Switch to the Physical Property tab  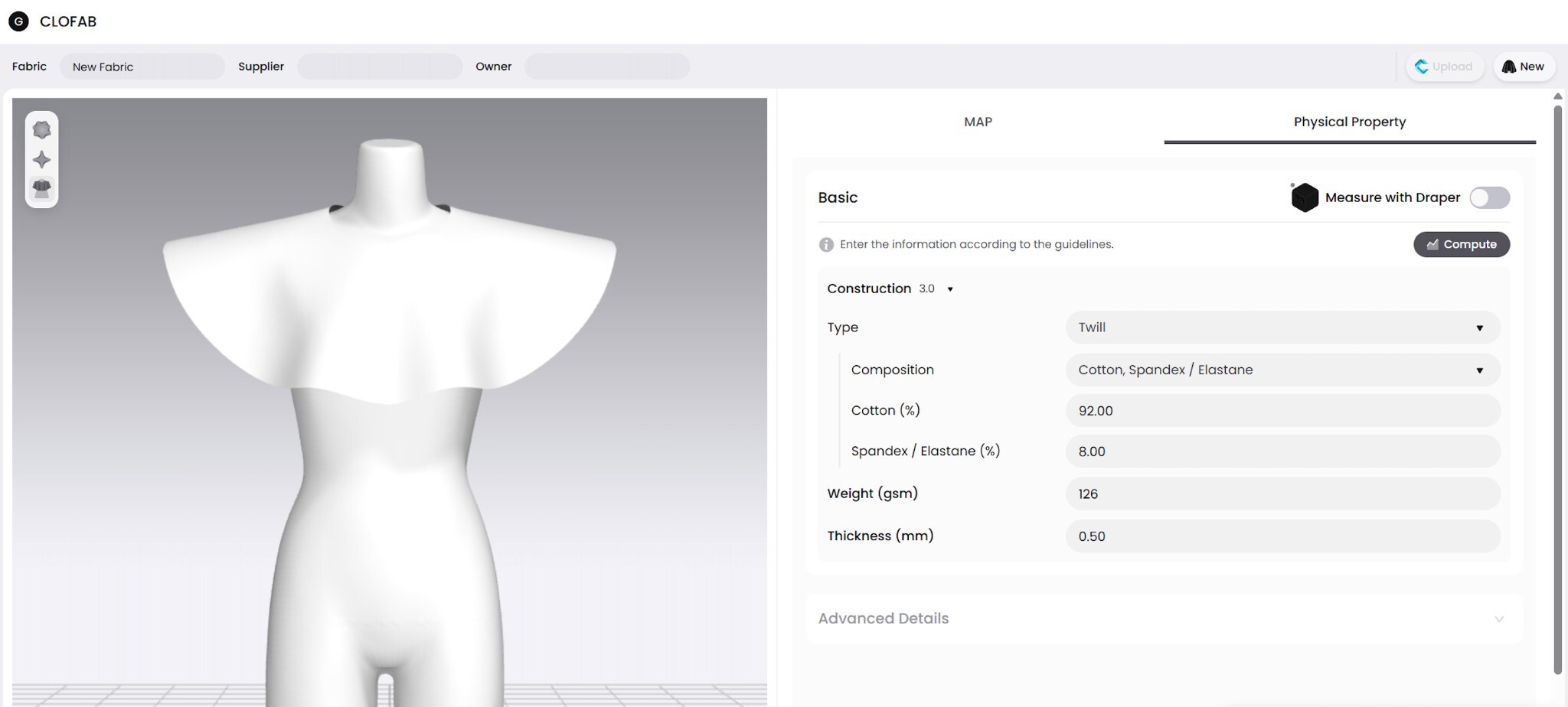click(1350, 122)
